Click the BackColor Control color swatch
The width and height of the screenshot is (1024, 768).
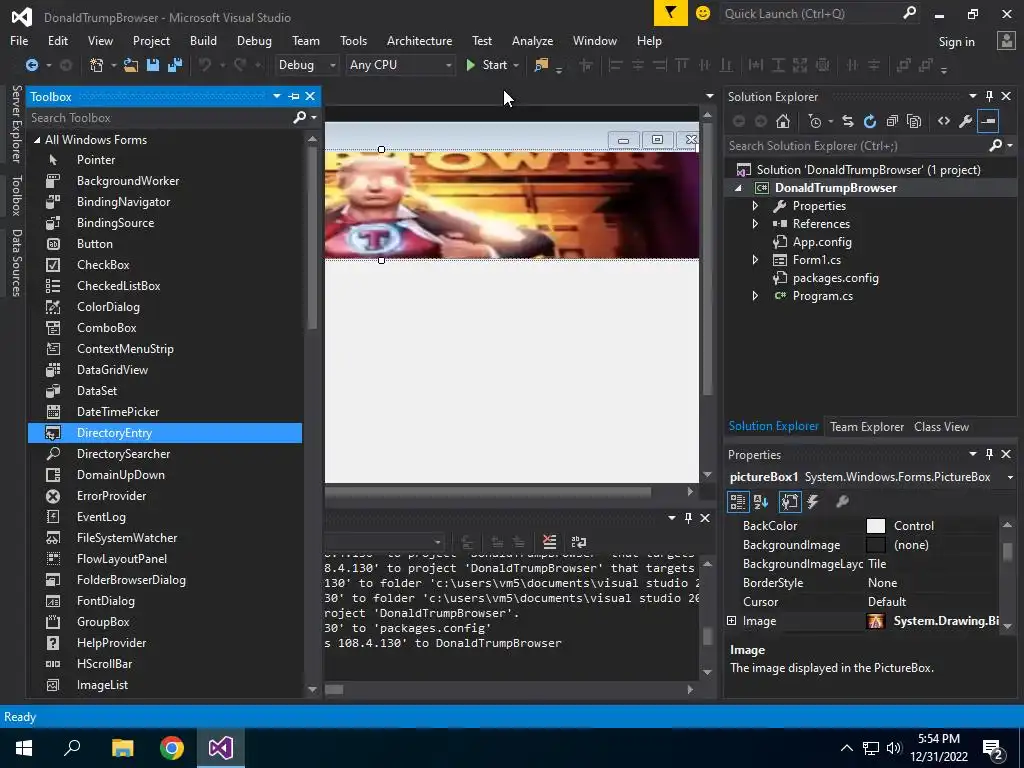(x=876, y=526)
